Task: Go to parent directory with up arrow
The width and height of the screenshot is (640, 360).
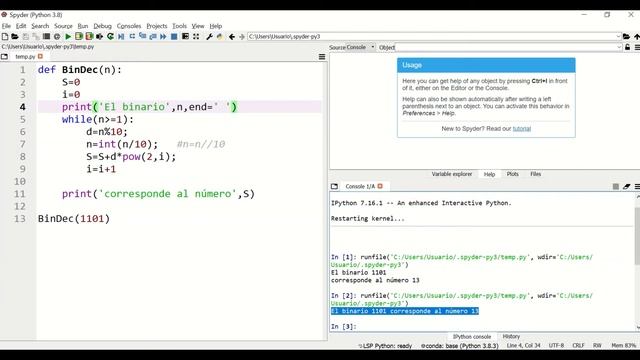Action: pos(636,37)
